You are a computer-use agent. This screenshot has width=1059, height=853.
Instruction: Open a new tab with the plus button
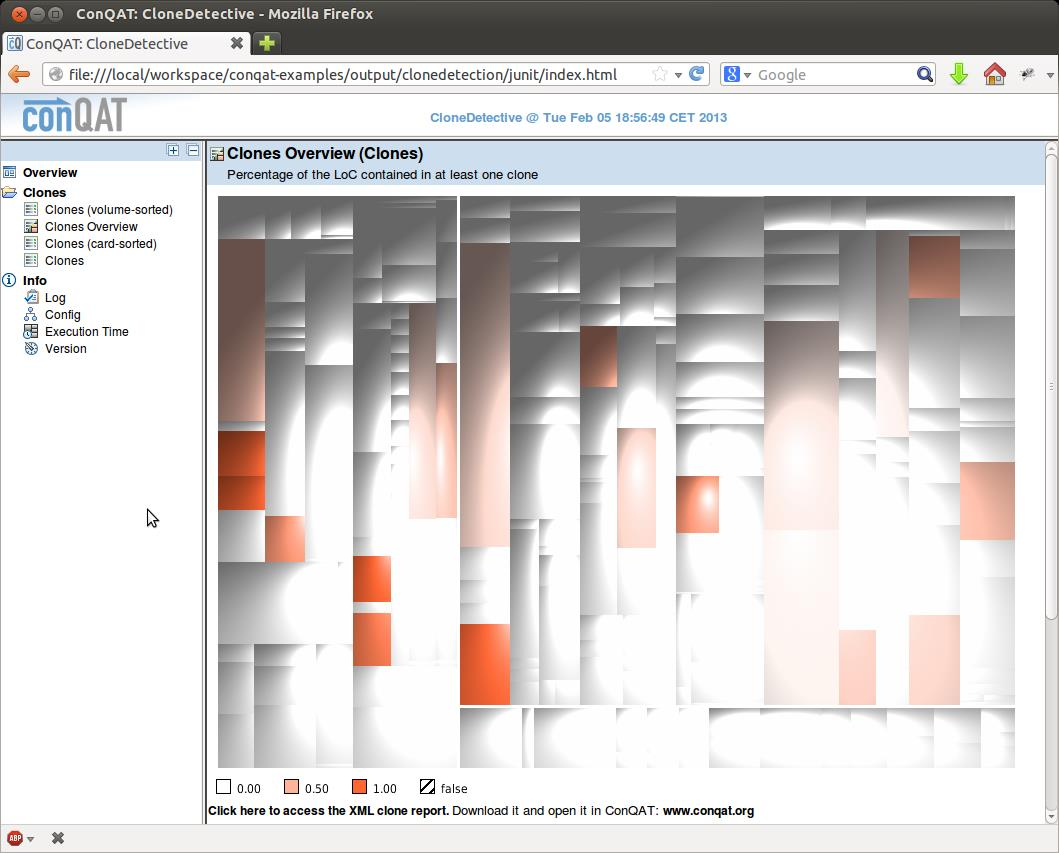[x=267, y=43]
